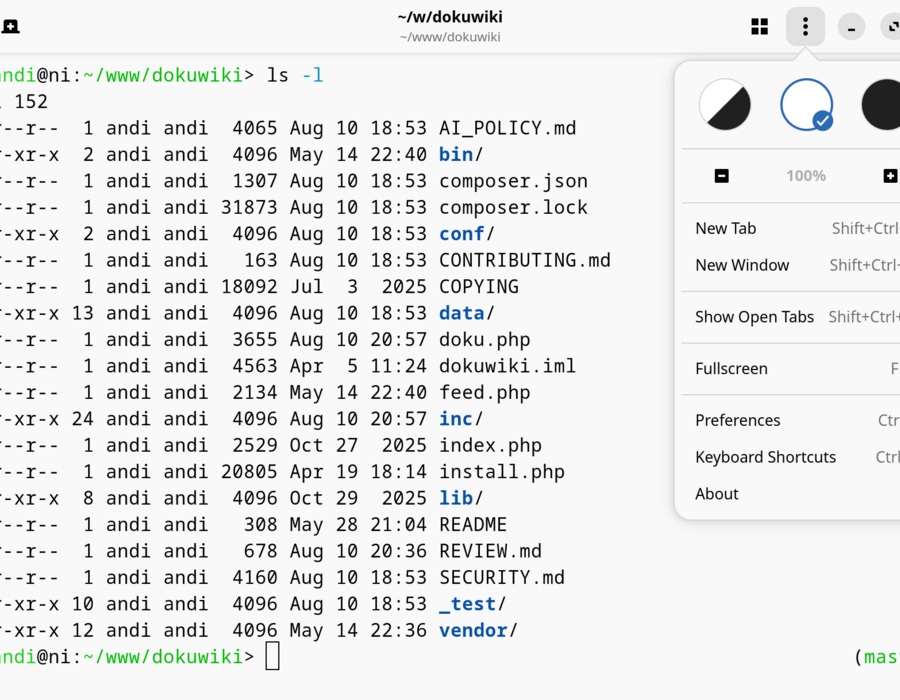This screenshot has width=900, height=700.
Task: Open the tab overview grid icon
Action: tap(759, 26)
